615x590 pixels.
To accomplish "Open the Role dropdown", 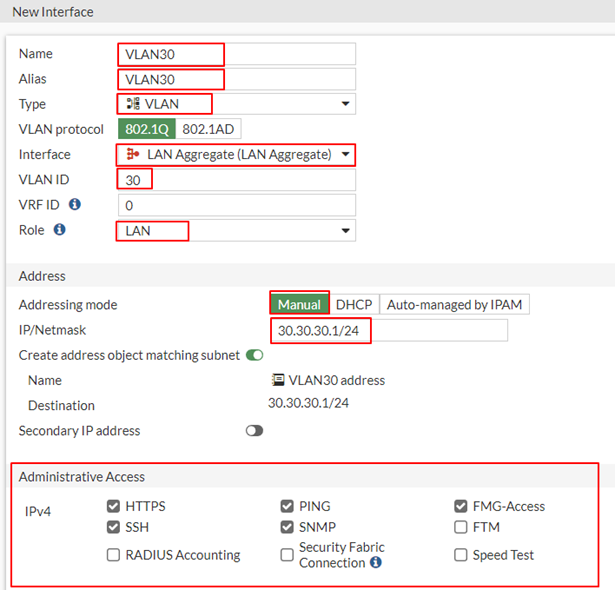I will point(237,230).
